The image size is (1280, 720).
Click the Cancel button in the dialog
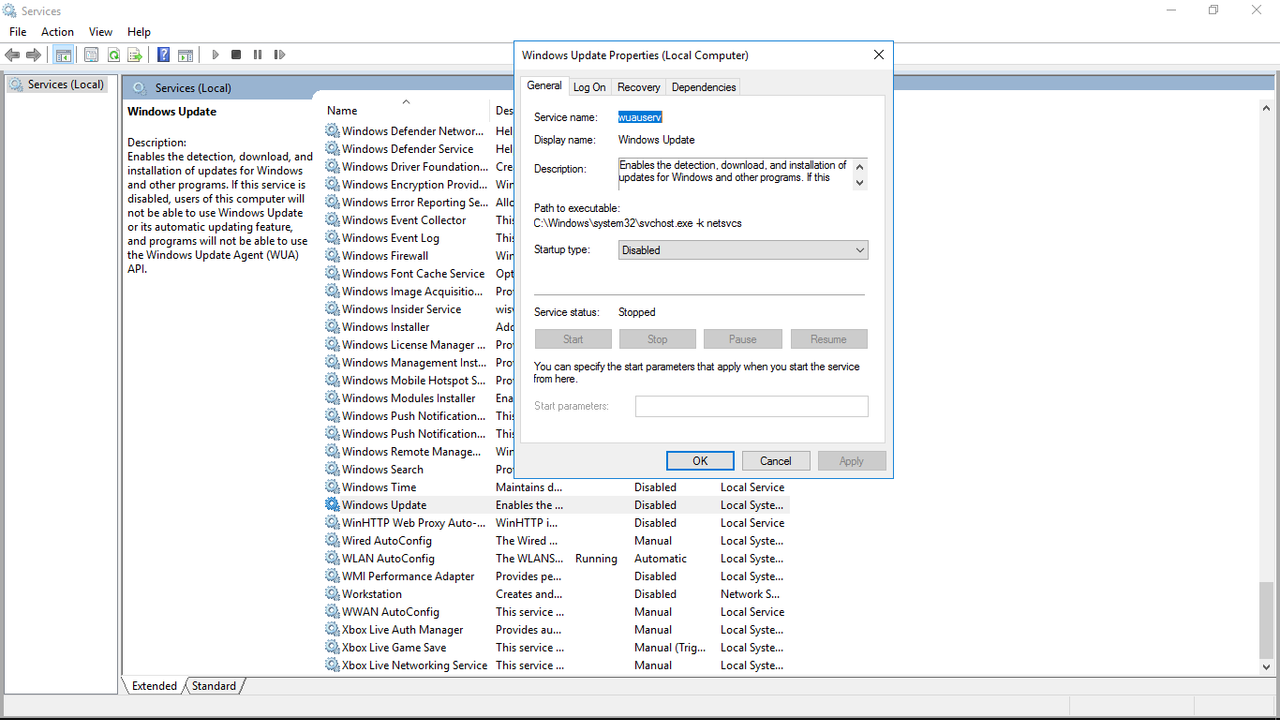tap(776, 461)
